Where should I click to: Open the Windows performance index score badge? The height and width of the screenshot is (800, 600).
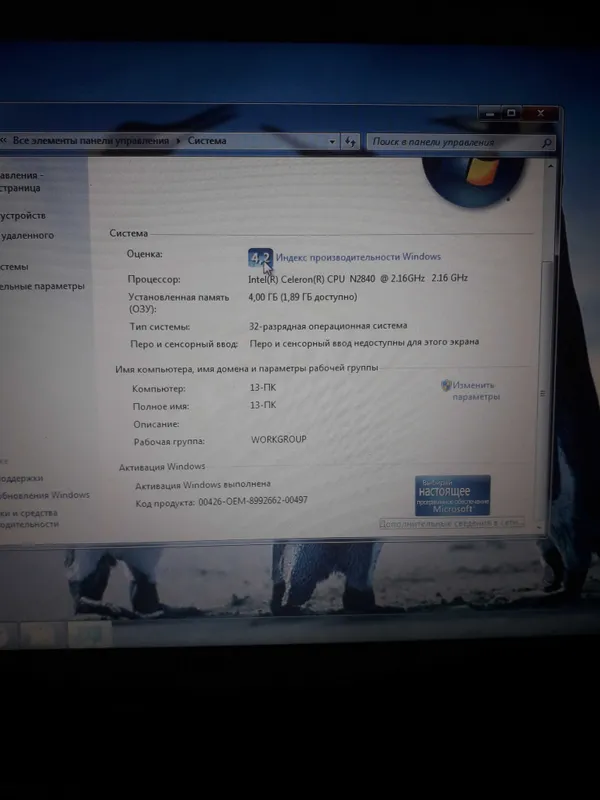(x=260, y=258)
